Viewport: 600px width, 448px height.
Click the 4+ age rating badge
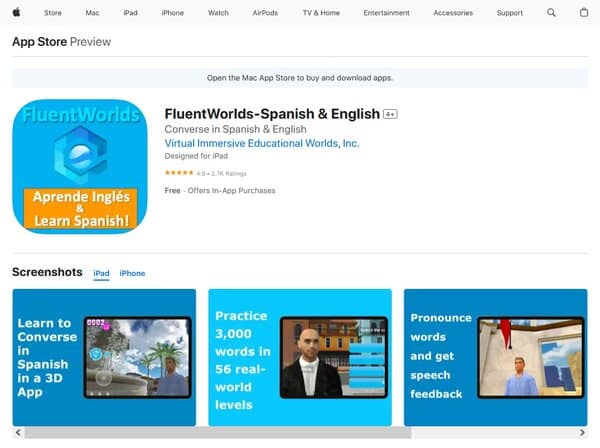390,114
